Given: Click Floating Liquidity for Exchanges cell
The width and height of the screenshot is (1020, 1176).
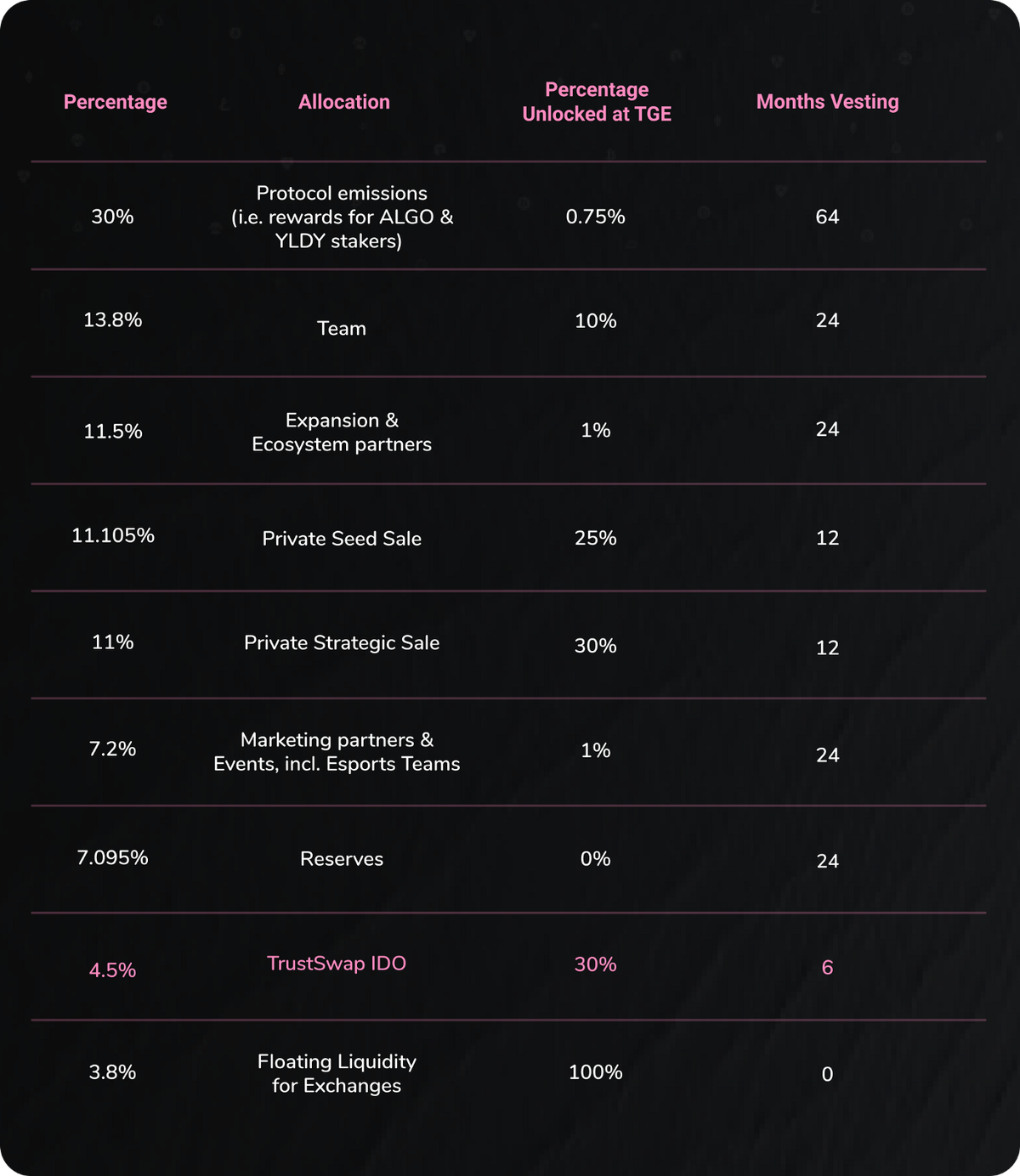Looking at the screenshot, I should pyautogui.click(x=337, y=1073).
